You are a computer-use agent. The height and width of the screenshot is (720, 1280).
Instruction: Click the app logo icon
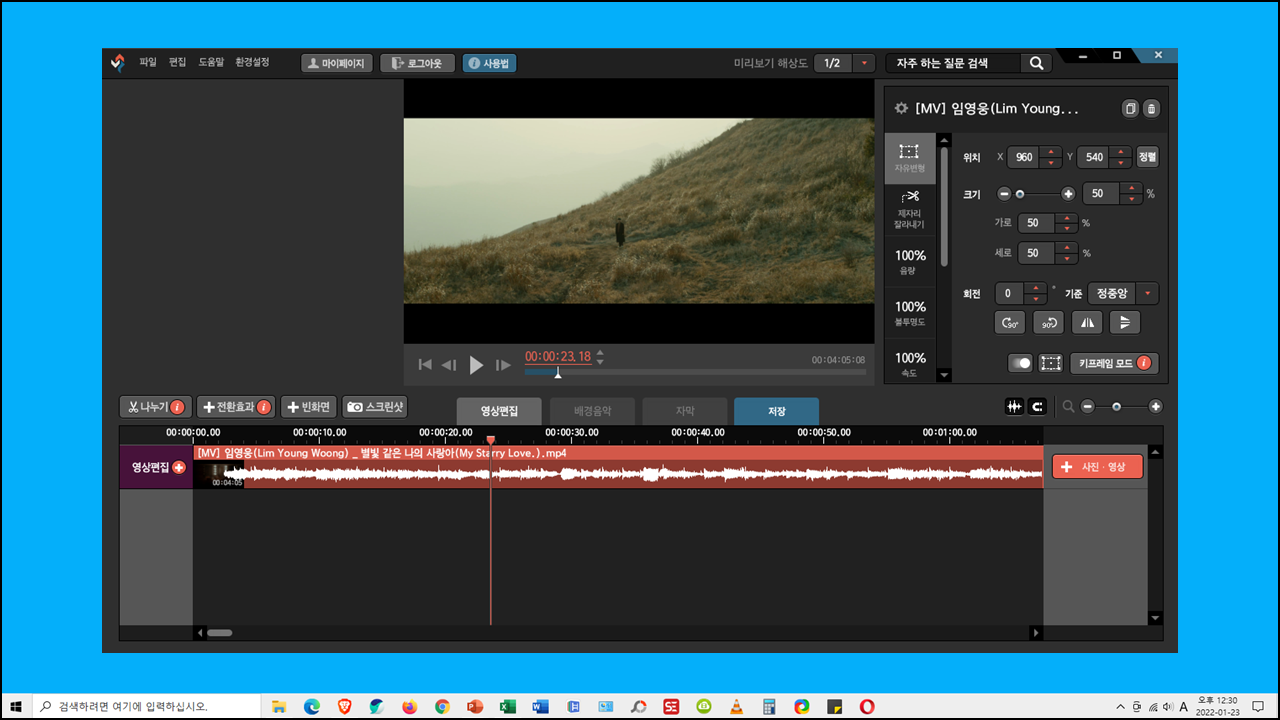tap(118, 63)
